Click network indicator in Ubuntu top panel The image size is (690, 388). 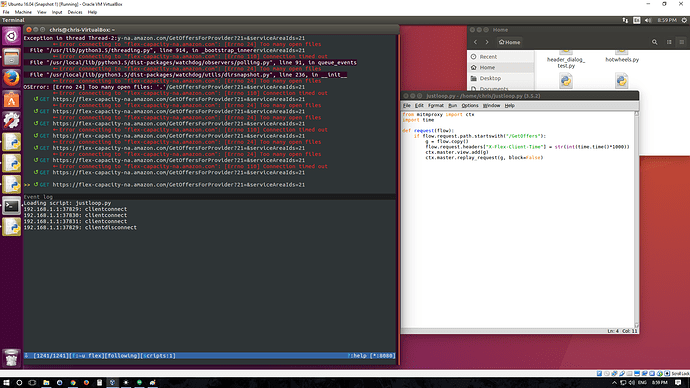point(625,20)
